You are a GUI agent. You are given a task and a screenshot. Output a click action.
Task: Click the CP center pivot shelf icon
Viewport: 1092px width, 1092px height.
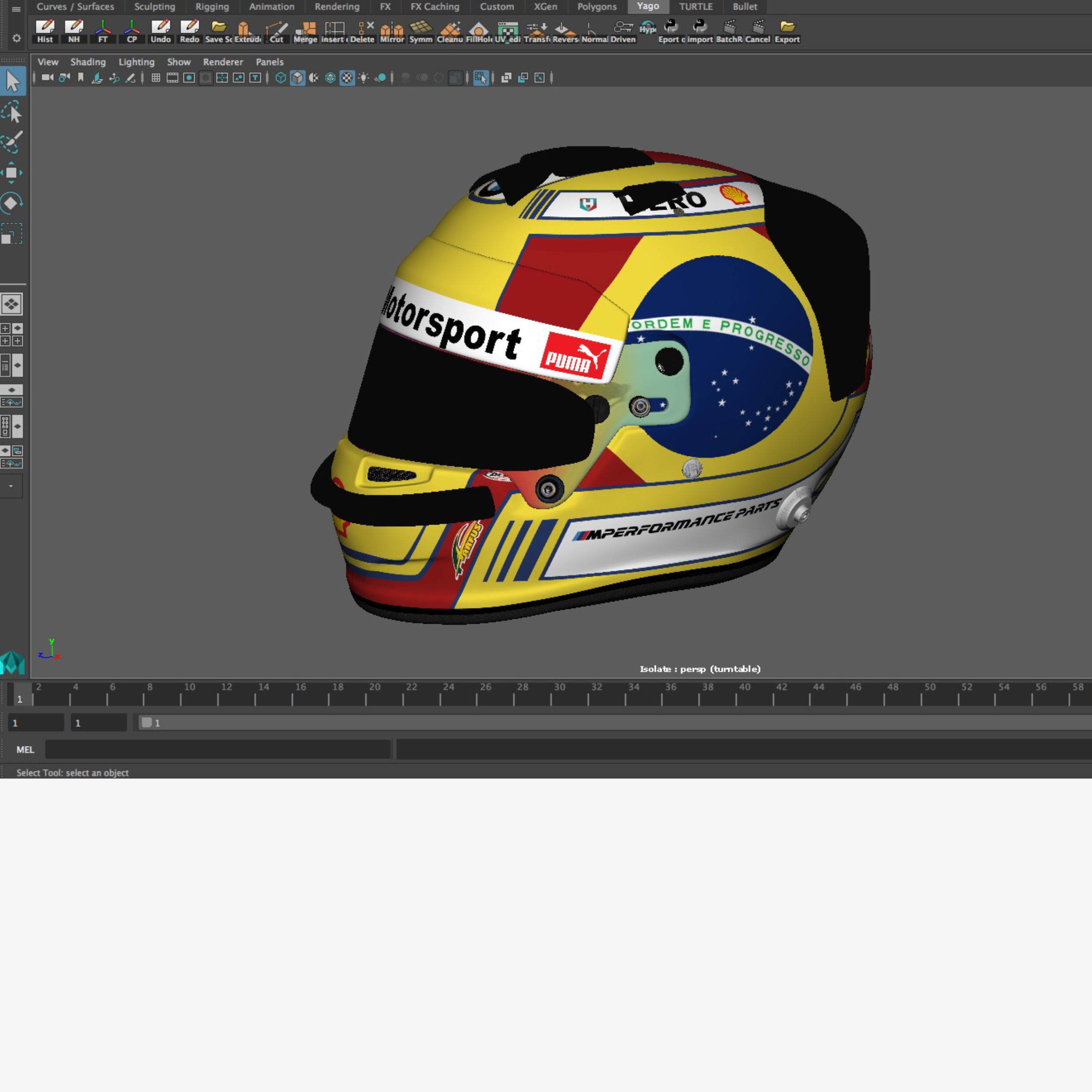click(131, 31)
